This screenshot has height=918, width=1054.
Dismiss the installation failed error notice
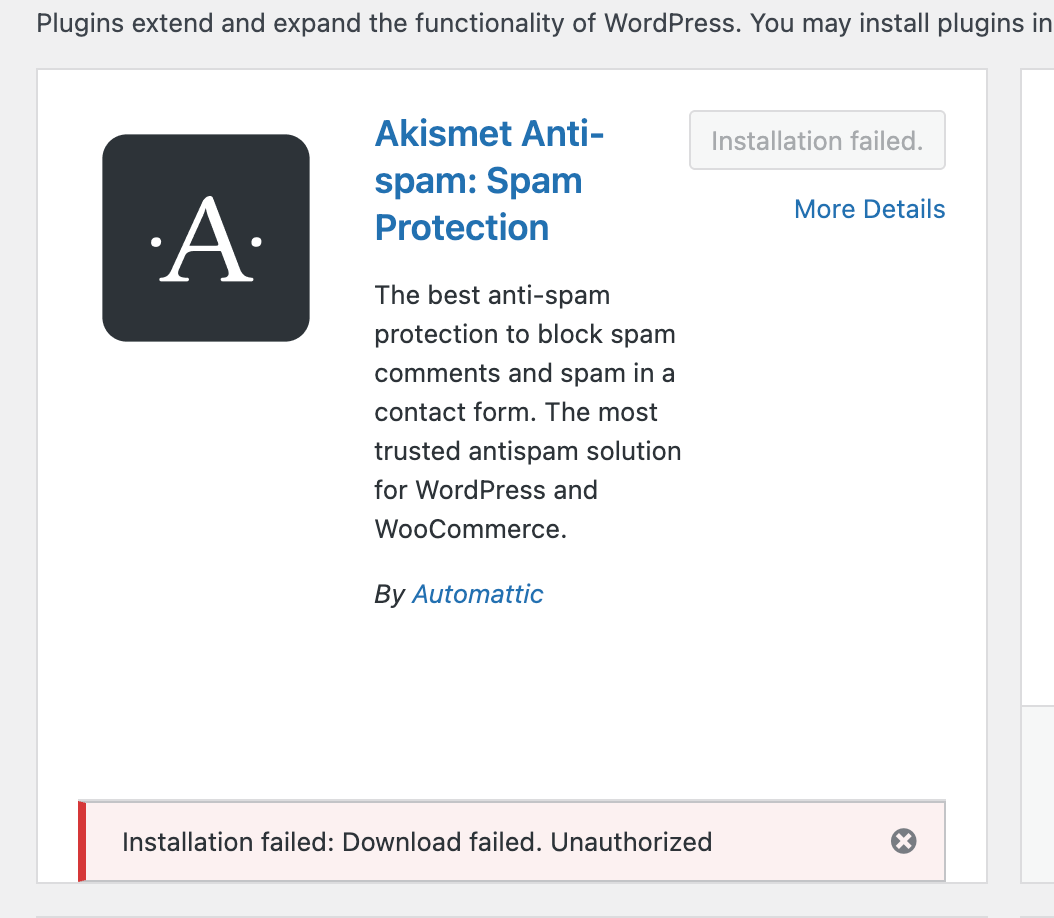903,841
